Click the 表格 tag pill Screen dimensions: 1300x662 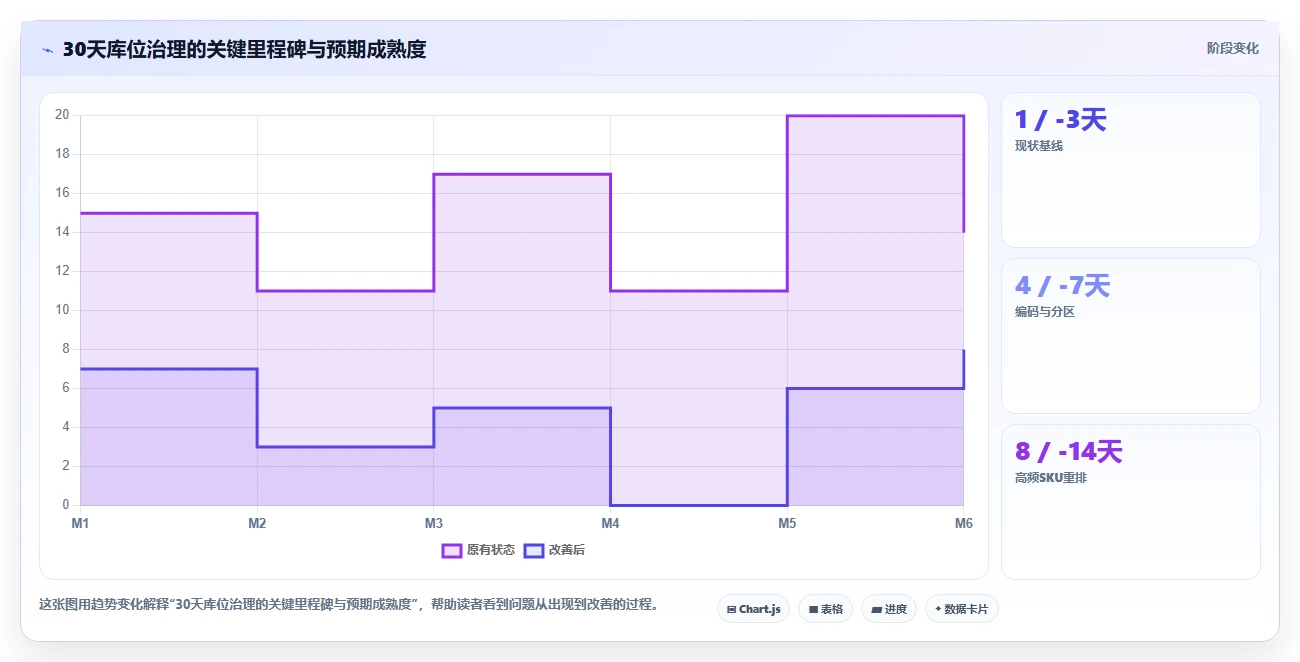(x=825, y=609)
